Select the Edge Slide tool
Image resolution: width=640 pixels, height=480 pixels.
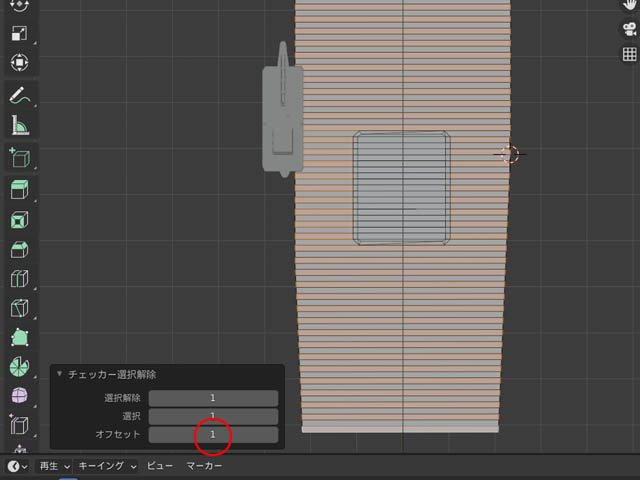19,425
